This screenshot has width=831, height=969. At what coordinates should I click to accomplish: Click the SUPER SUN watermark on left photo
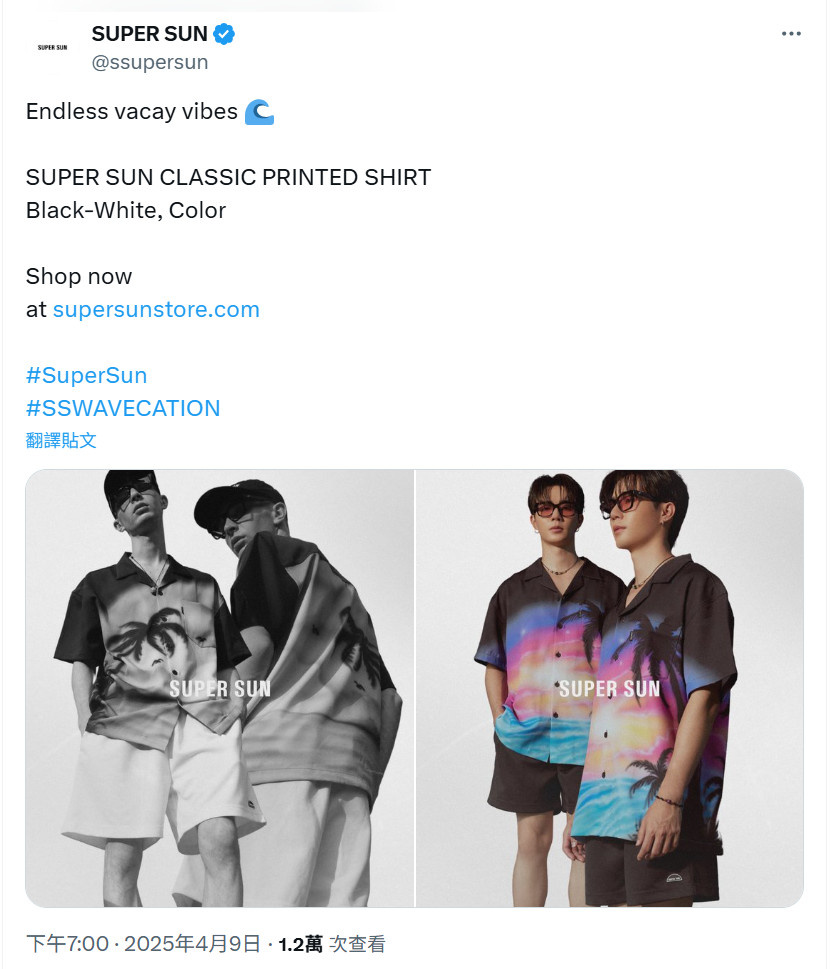220,689
